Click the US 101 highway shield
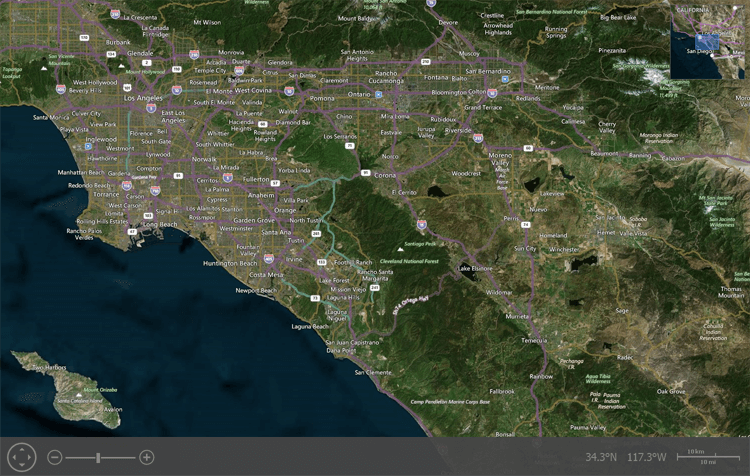The image size is (750, 476). click(127, 88)
